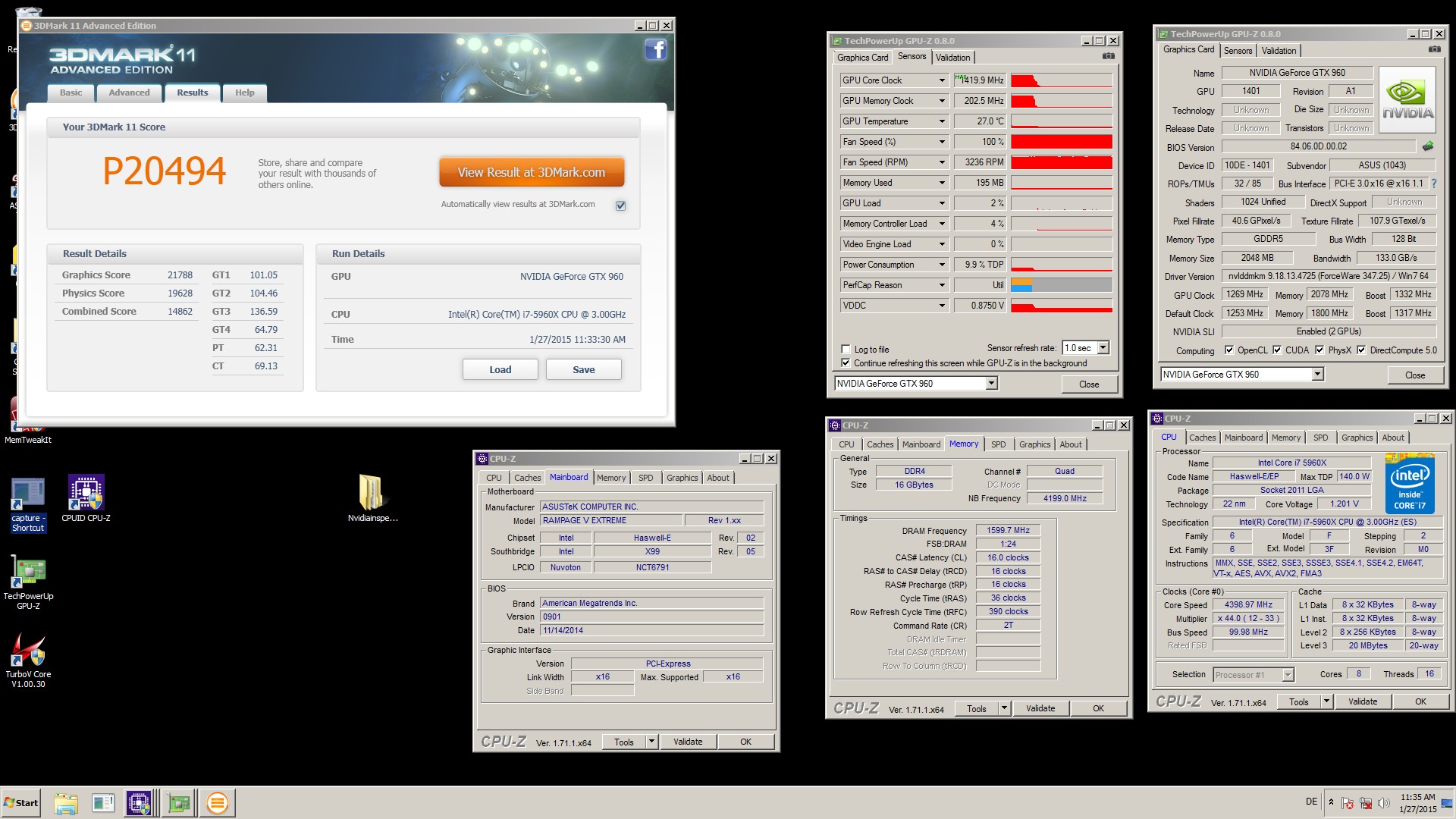The height and width of the screenshot is (819, 1456).
Task: Click the DRAM Frequency value 1599.7 MHz
Action: pyautogui.click(x=1008, y=531)
